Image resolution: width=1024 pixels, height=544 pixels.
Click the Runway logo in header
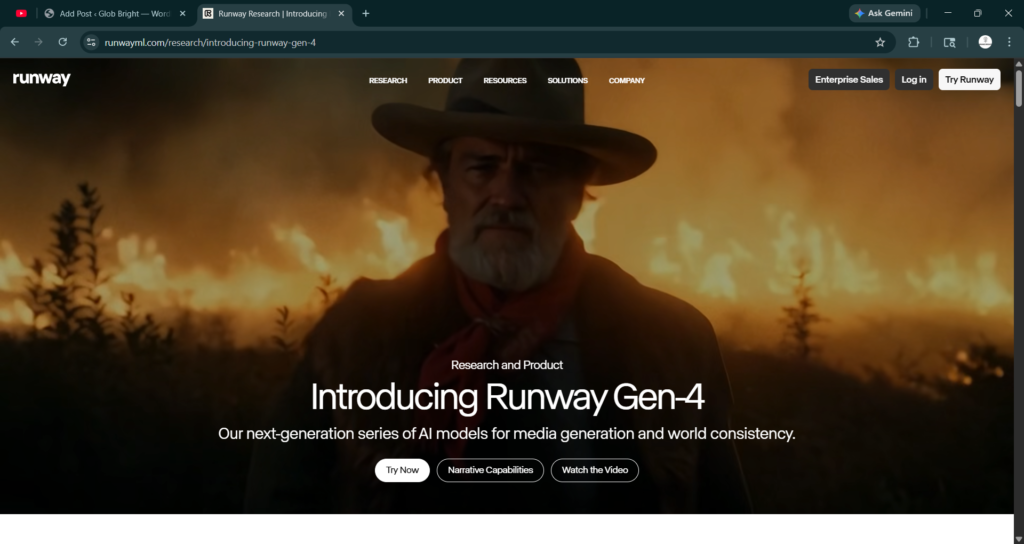(42, 80)
